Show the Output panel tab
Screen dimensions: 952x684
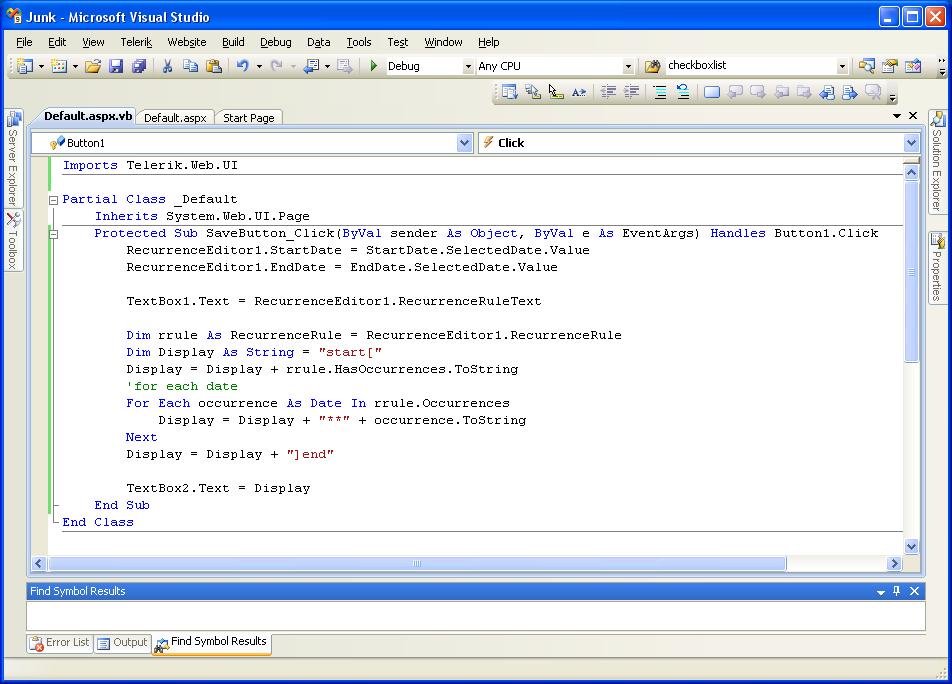123,643
